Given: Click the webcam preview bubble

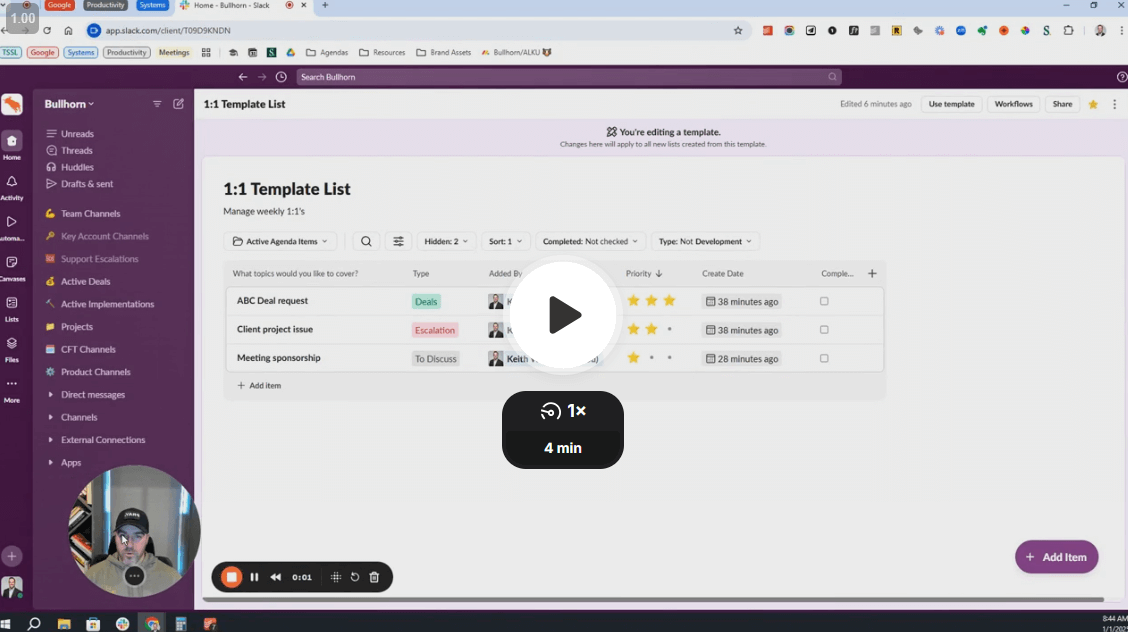Looking at the screenshot, I should [x=134, y=531].
